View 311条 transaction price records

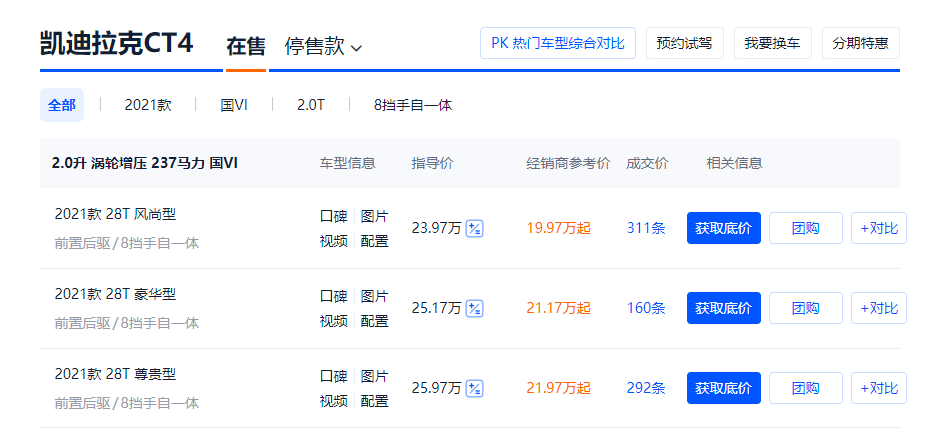pos(646,228)
